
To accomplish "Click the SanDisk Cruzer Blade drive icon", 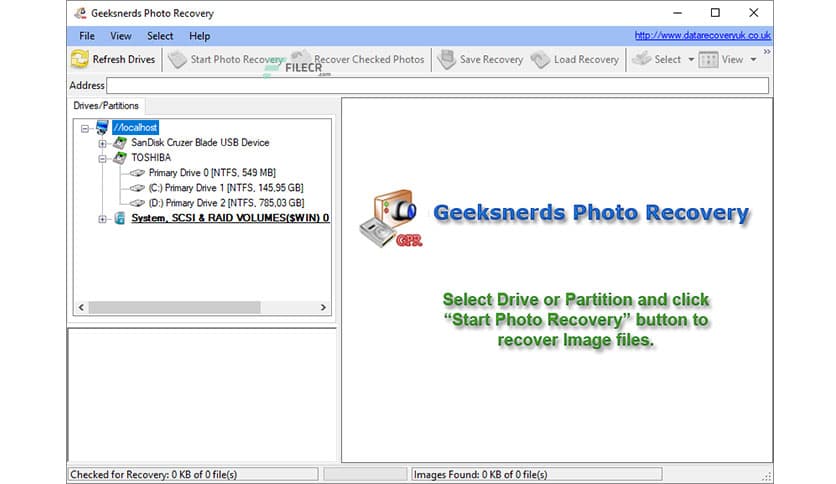I will (120, 142).
